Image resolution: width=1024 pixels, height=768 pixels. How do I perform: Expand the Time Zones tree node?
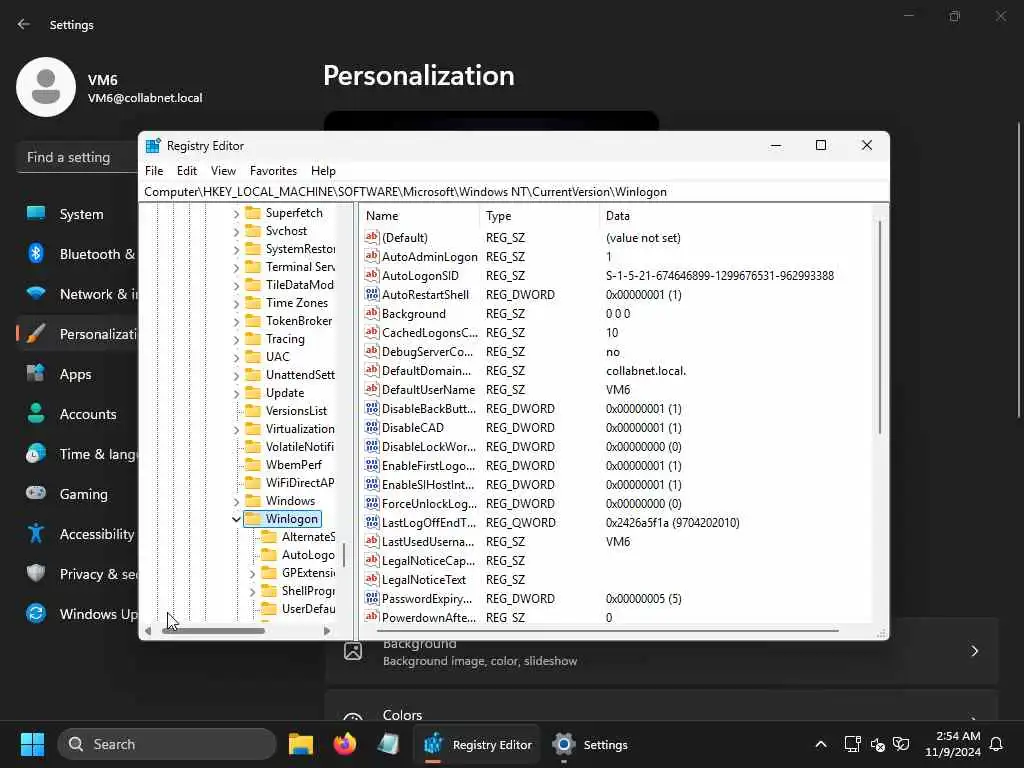click(x=236, y=303)
